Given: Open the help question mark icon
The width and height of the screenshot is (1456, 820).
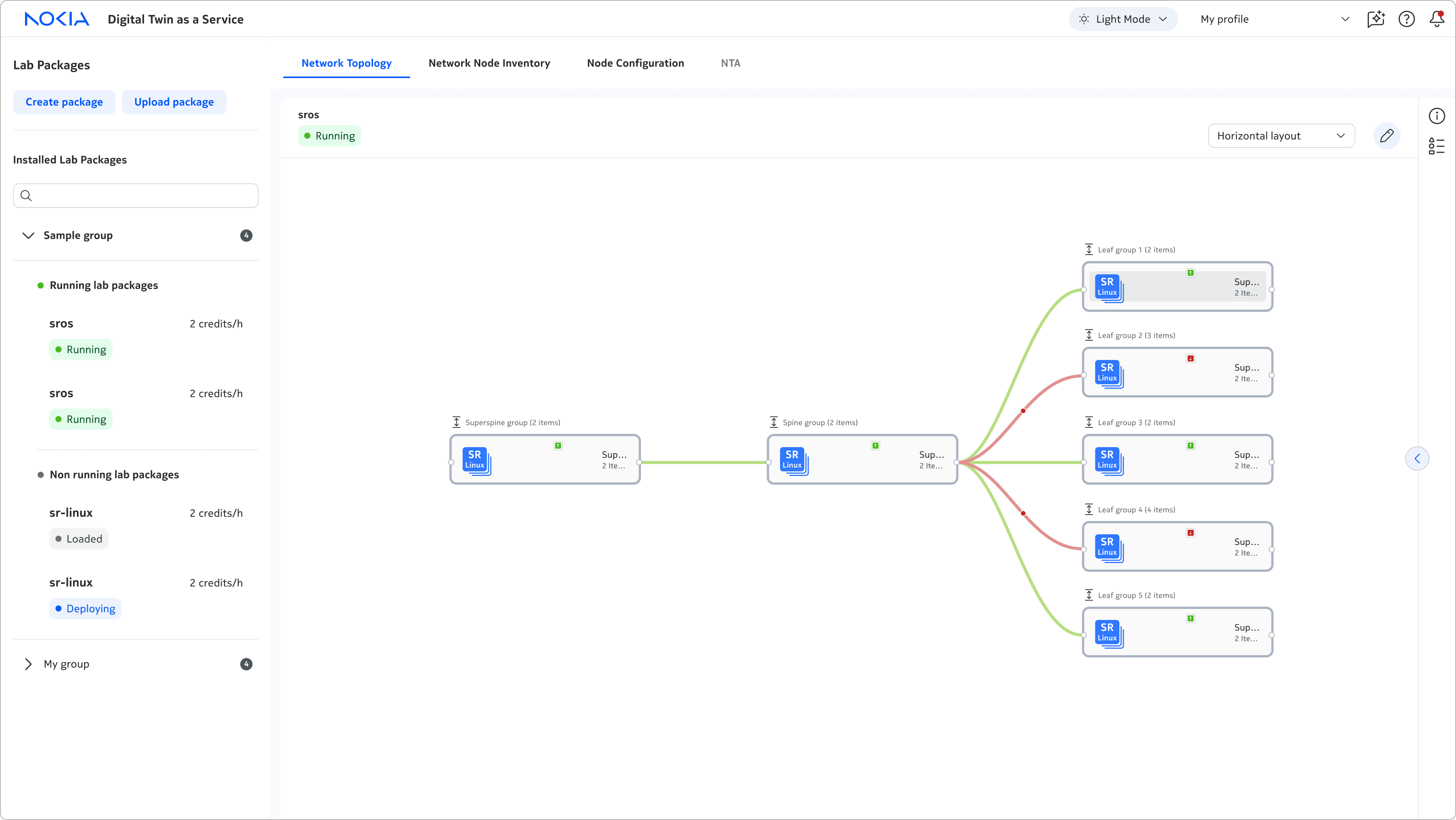Looking at the screenshot, I should (x=1406, y=19).
